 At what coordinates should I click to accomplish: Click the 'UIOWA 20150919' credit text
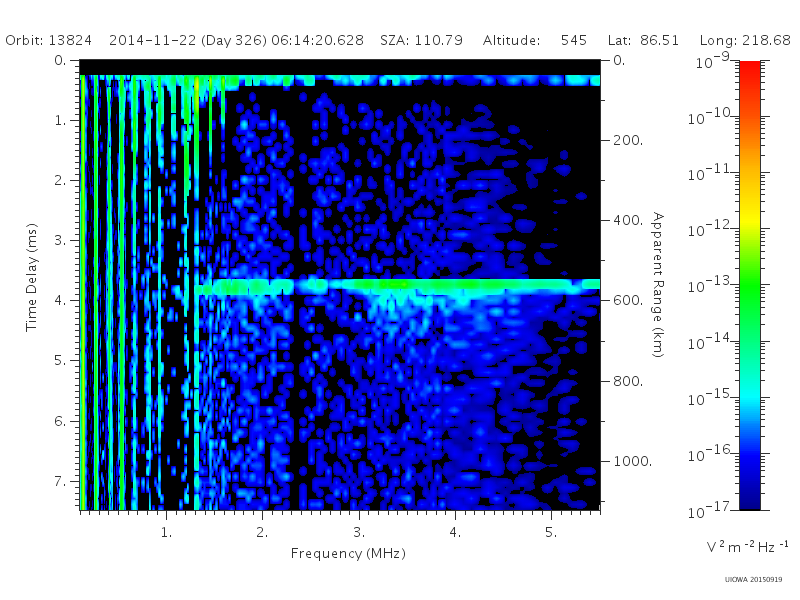click(753, 580)
